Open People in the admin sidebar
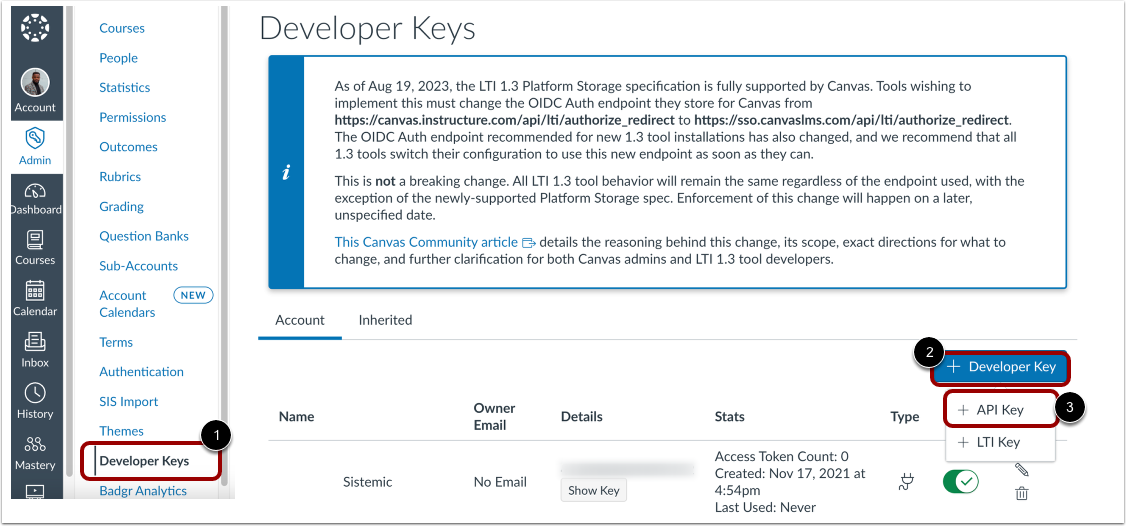The height and width of the screenshot is (526, 1126). tap(118, 58)
